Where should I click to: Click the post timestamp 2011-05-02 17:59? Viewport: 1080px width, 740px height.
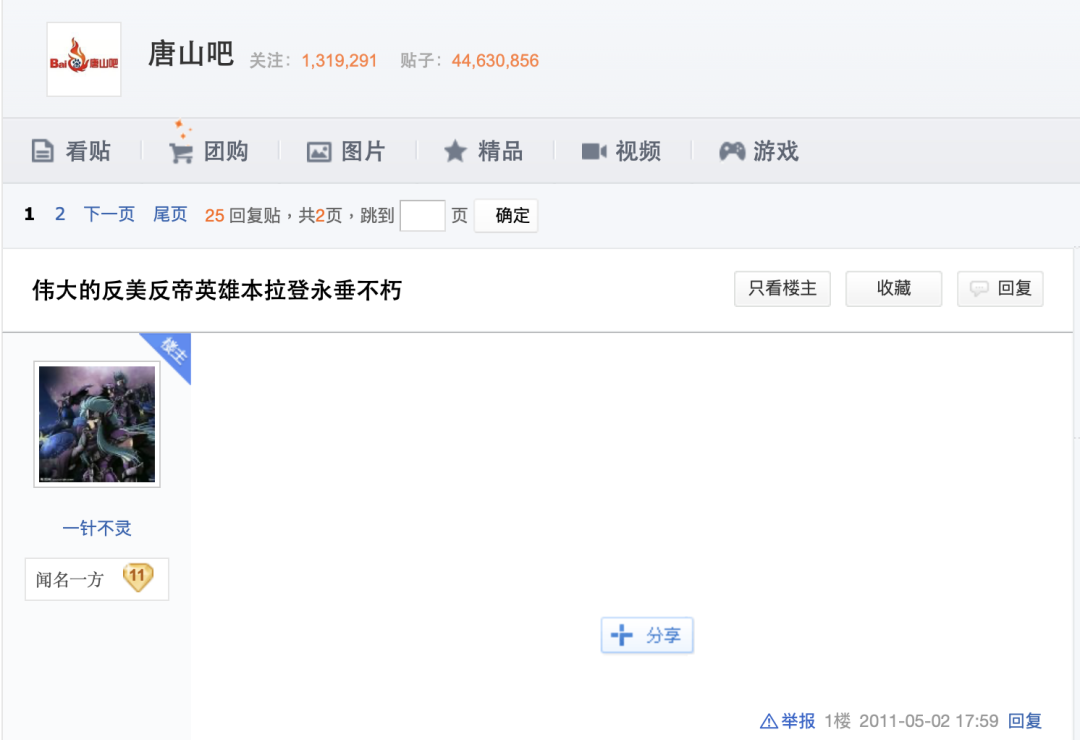pos(928,721)
